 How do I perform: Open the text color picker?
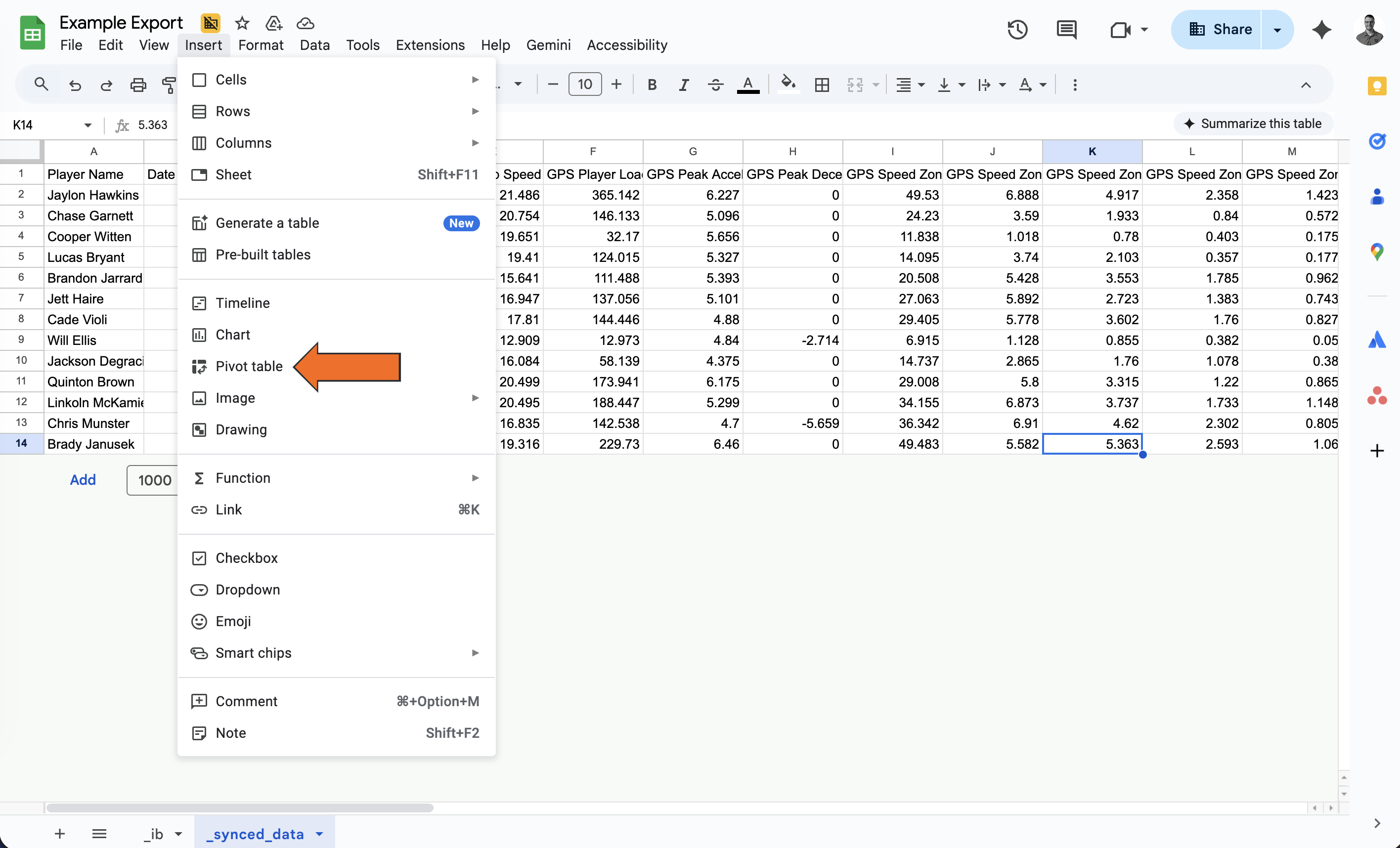coord(748,85)
